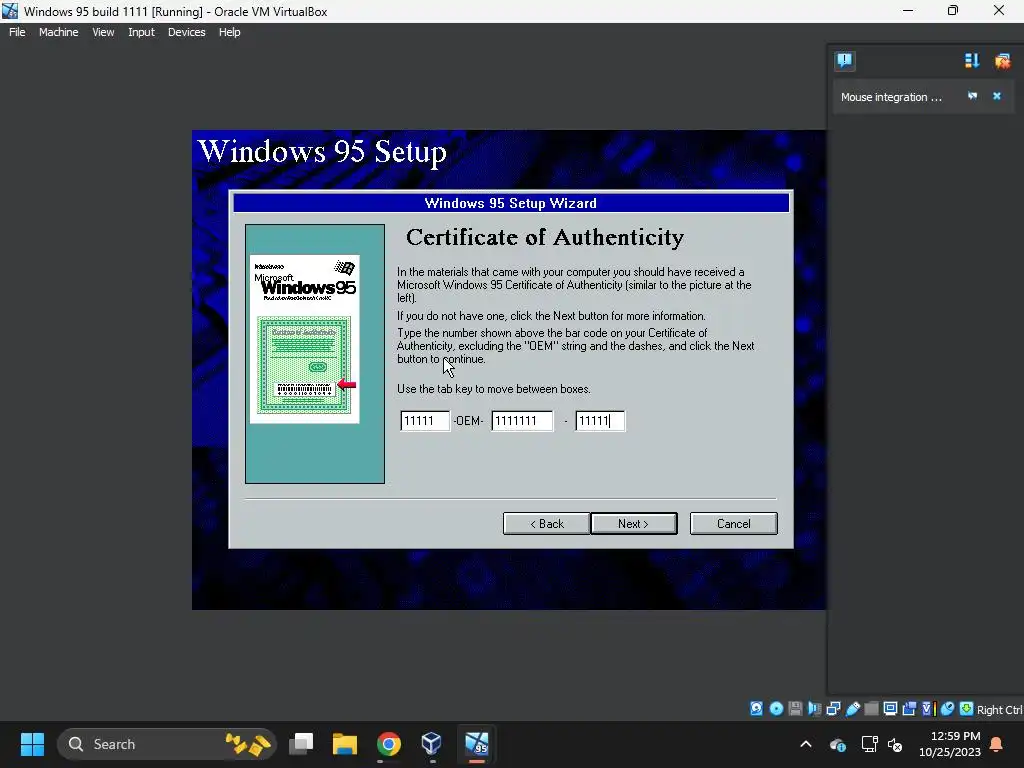The width and height of the screenshot is (1024, 768).
Task: Show hidden system tray icons
Action: pos(806,744)
